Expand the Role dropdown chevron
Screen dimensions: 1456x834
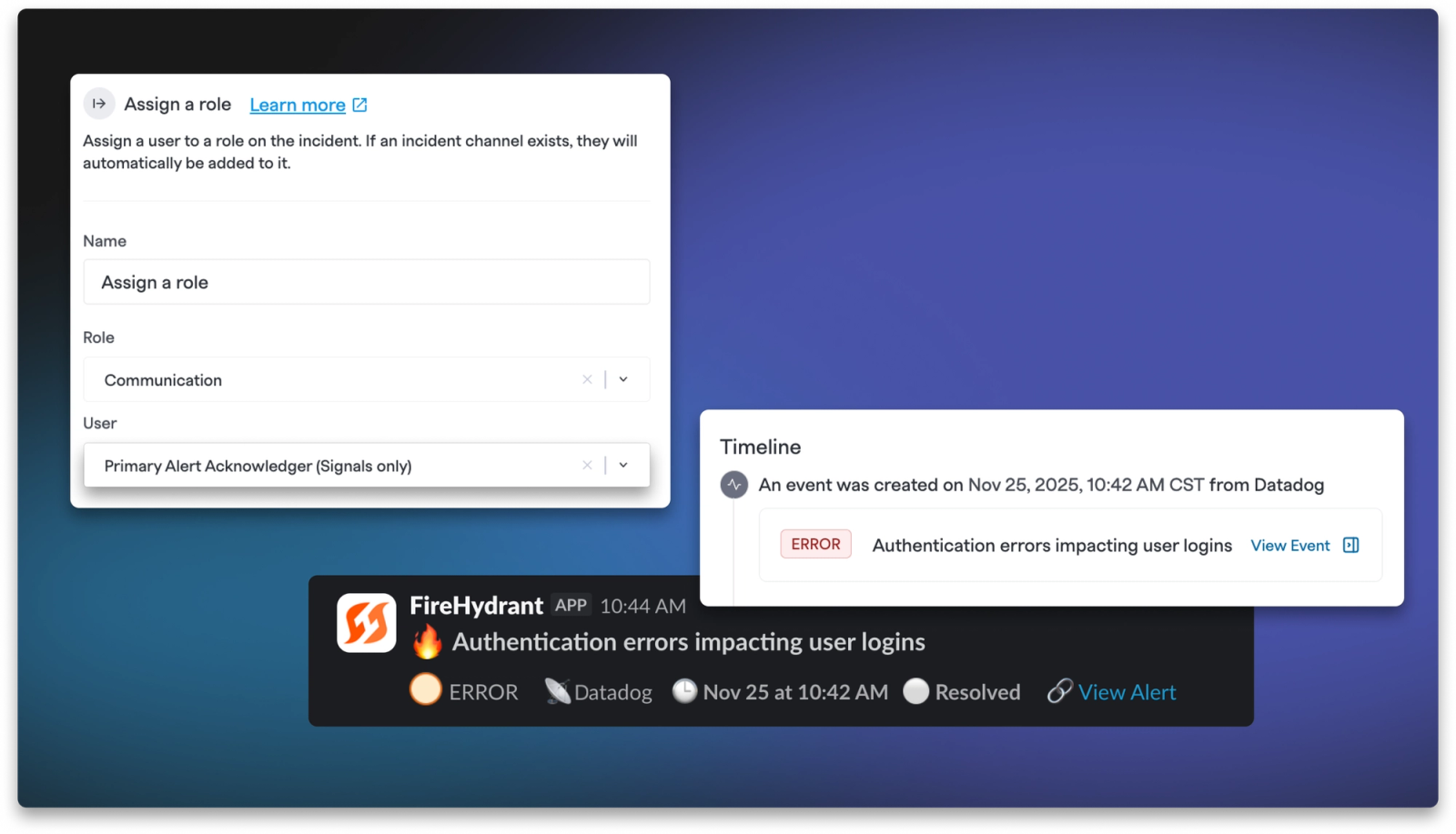(x=623, y=379)
